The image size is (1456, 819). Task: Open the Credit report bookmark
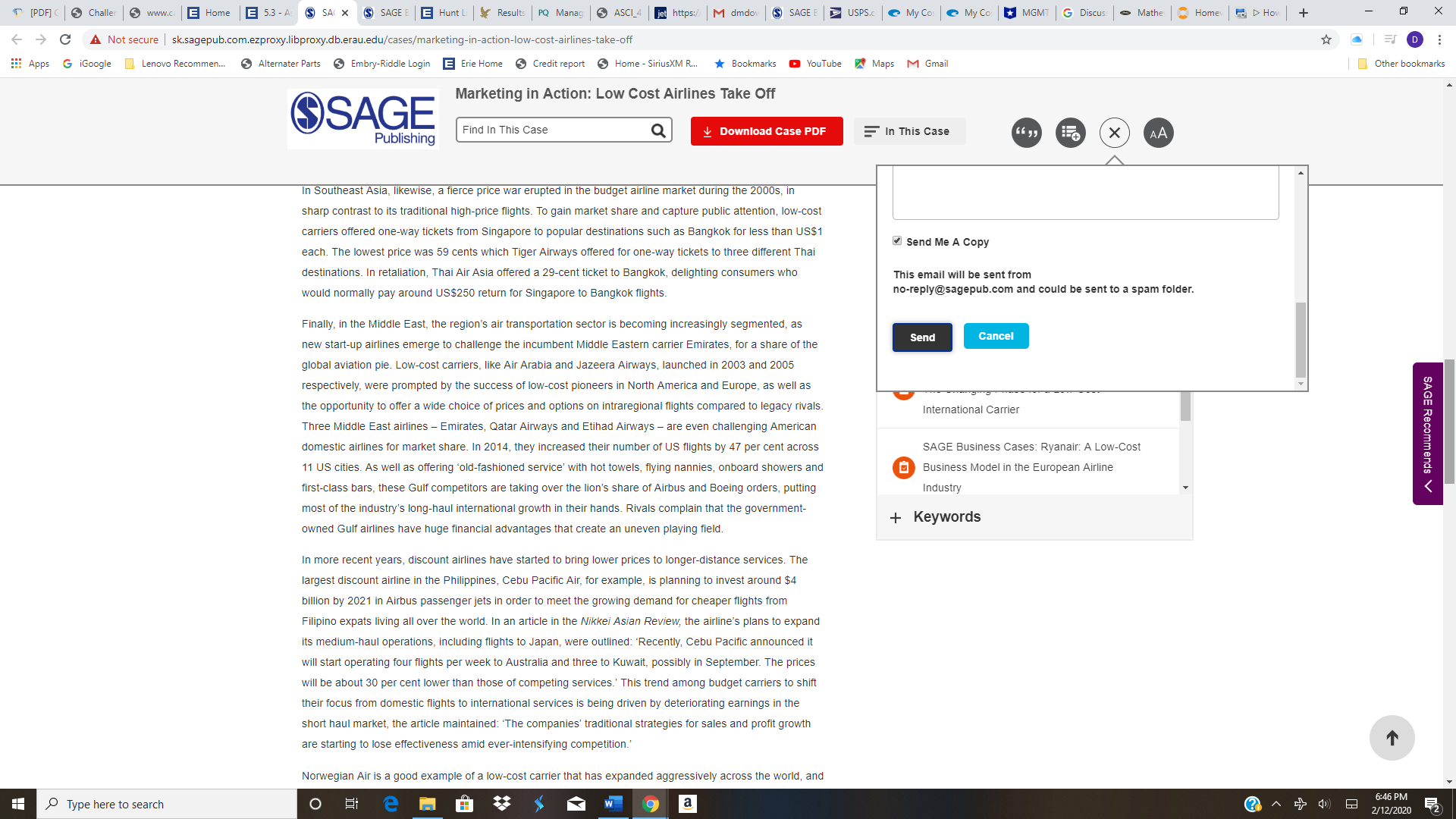(x=551, y=64)
